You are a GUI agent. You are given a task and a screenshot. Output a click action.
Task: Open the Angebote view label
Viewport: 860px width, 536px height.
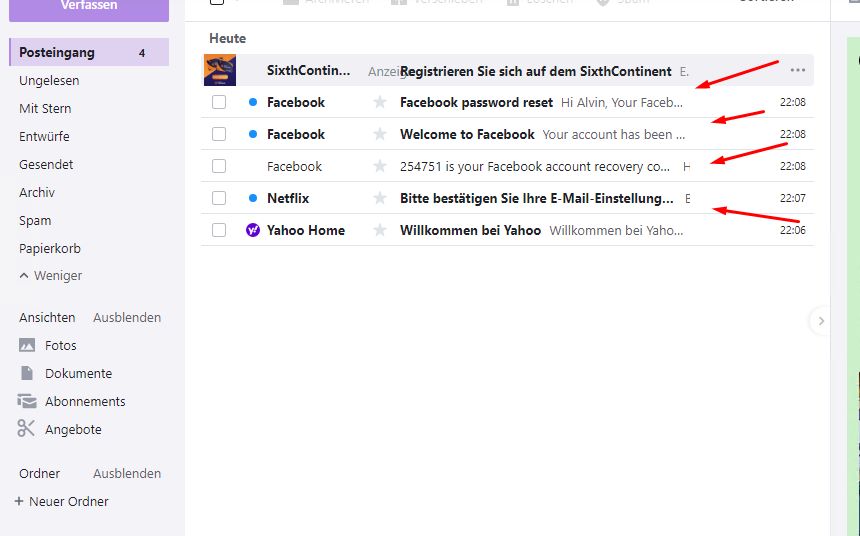pos(73,430)
